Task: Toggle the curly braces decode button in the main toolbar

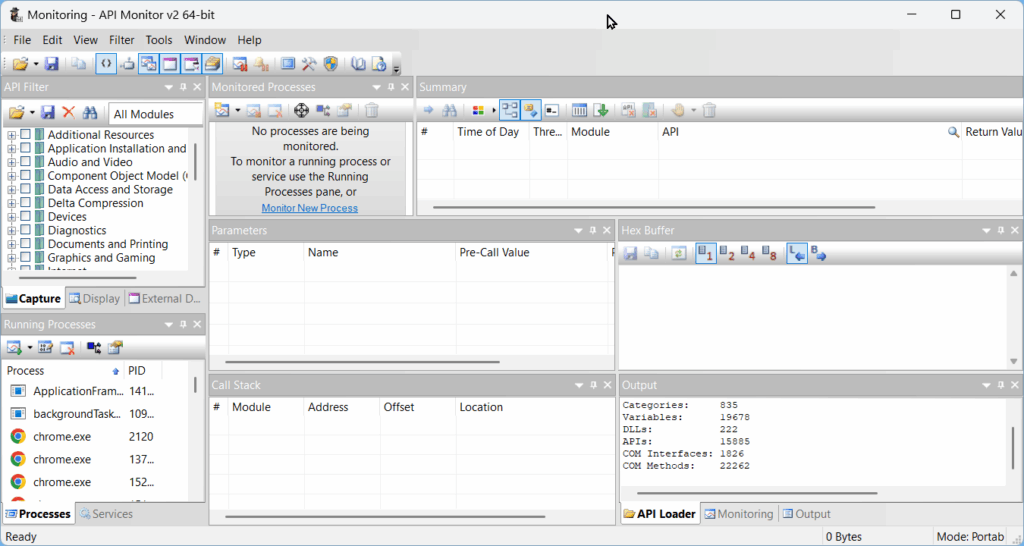Action: coord(106,63)
